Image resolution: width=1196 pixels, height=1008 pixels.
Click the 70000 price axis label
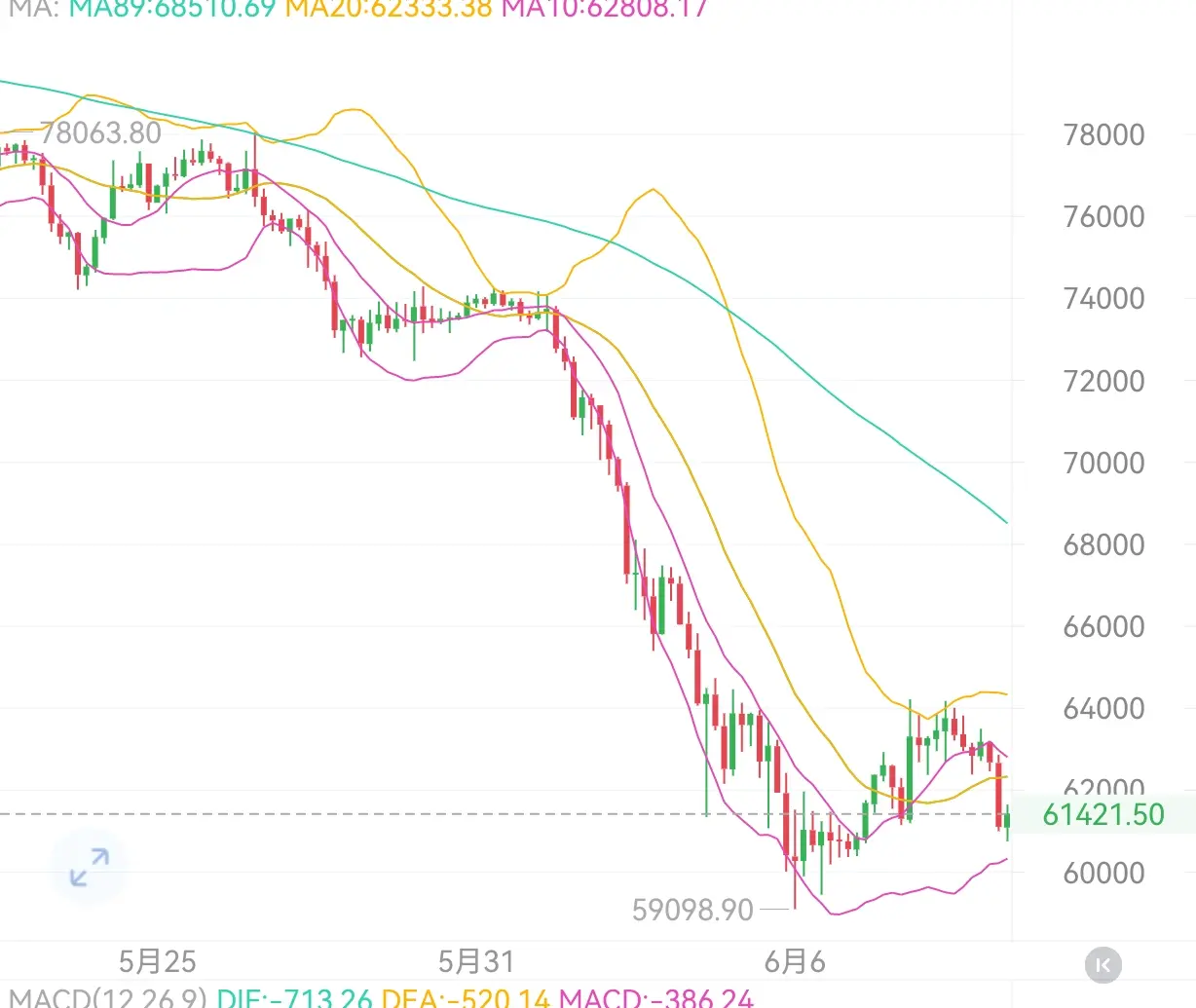pyautogui.click(x=1103, y=463)
